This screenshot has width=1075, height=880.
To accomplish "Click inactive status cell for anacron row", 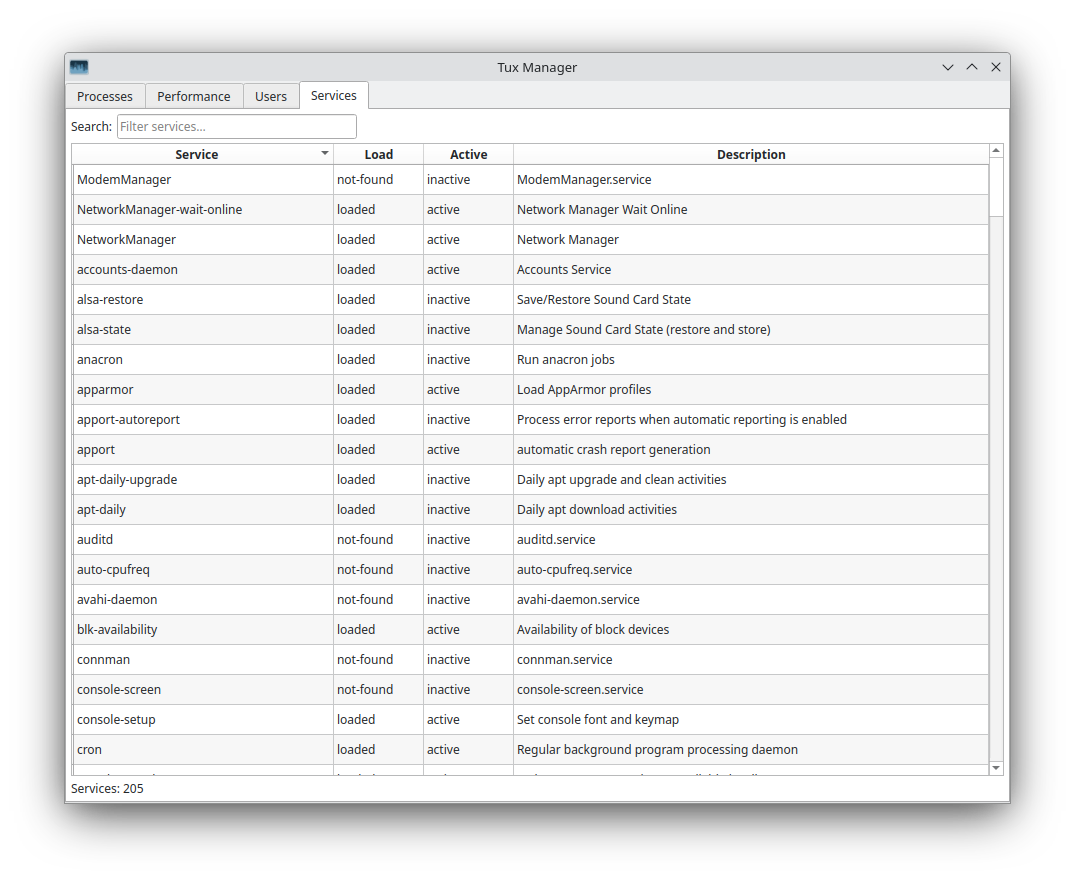I will pyautogui.click(x=468, y=360).
